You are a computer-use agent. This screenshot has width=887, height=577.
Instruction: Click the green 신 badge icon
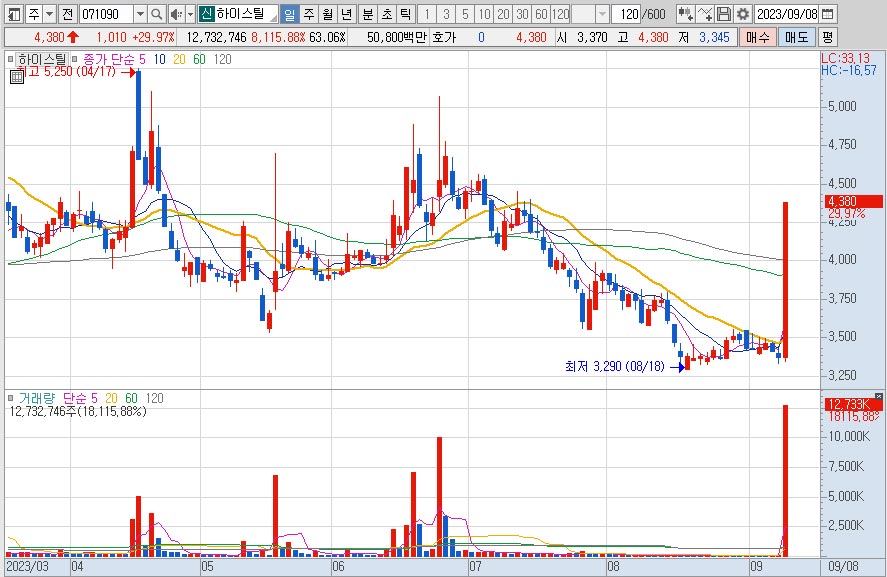point(206,14)
